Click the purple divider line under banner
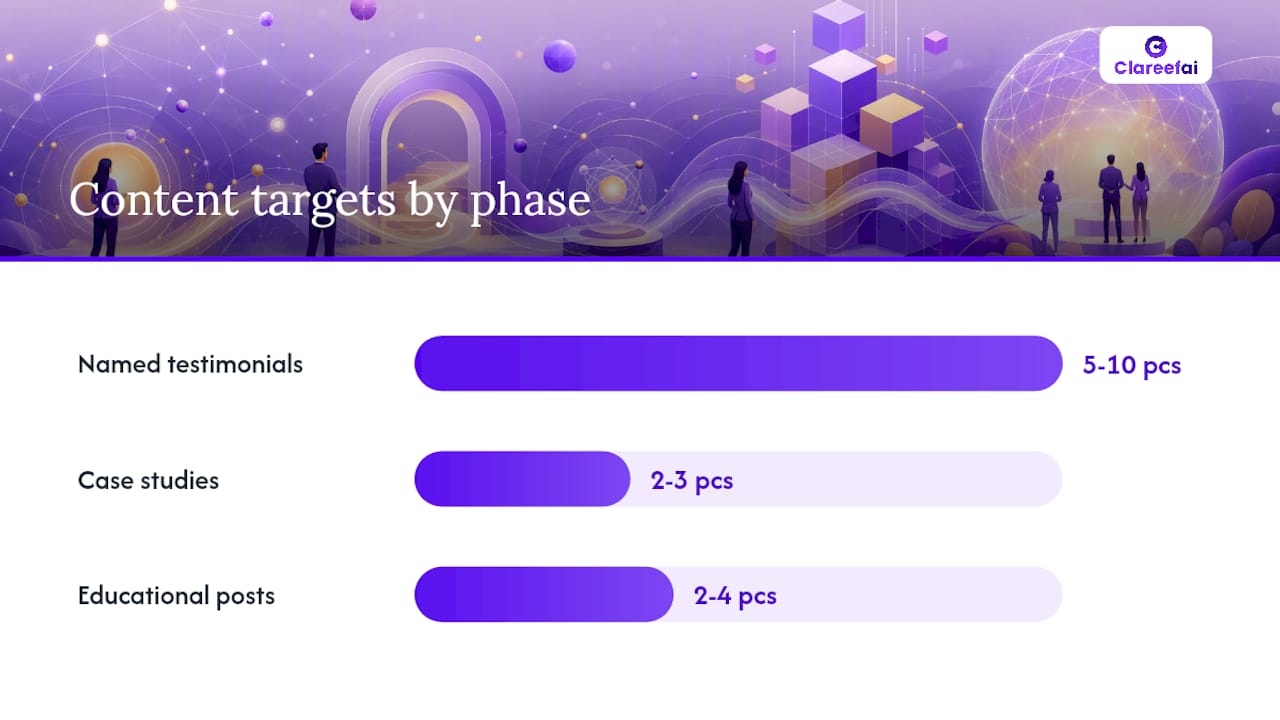1280x720 pixels. [640, 258]
